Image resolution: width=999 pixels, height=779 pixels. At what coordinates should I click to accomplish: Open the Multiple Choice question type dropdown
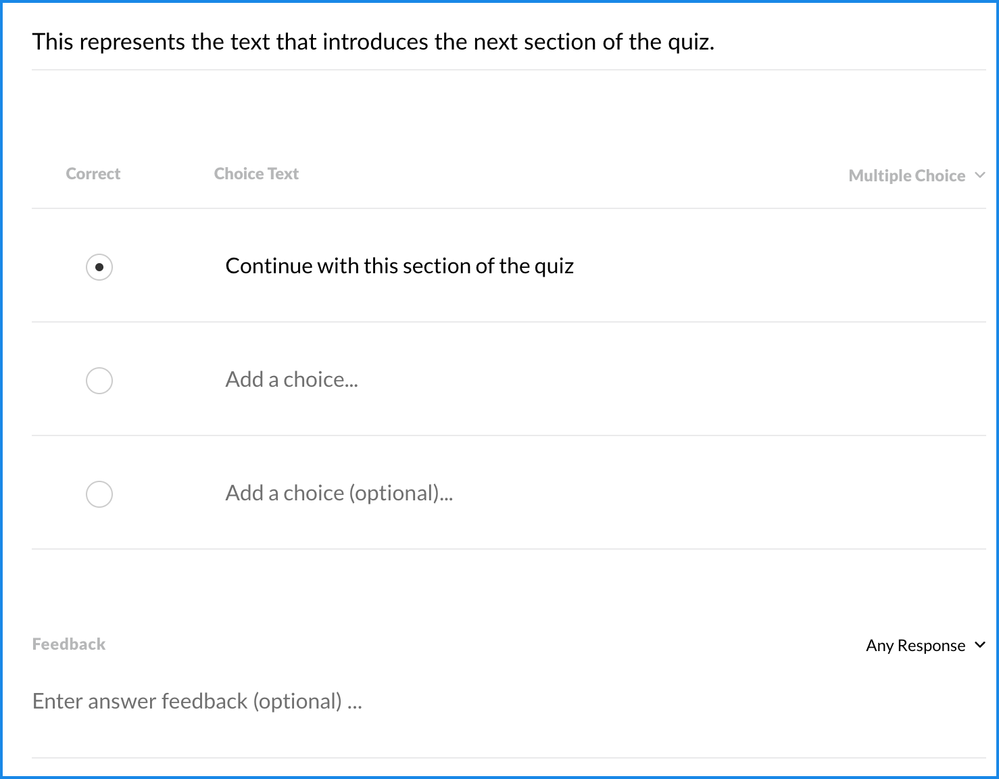pyautogui.click(x=907, y=176)
